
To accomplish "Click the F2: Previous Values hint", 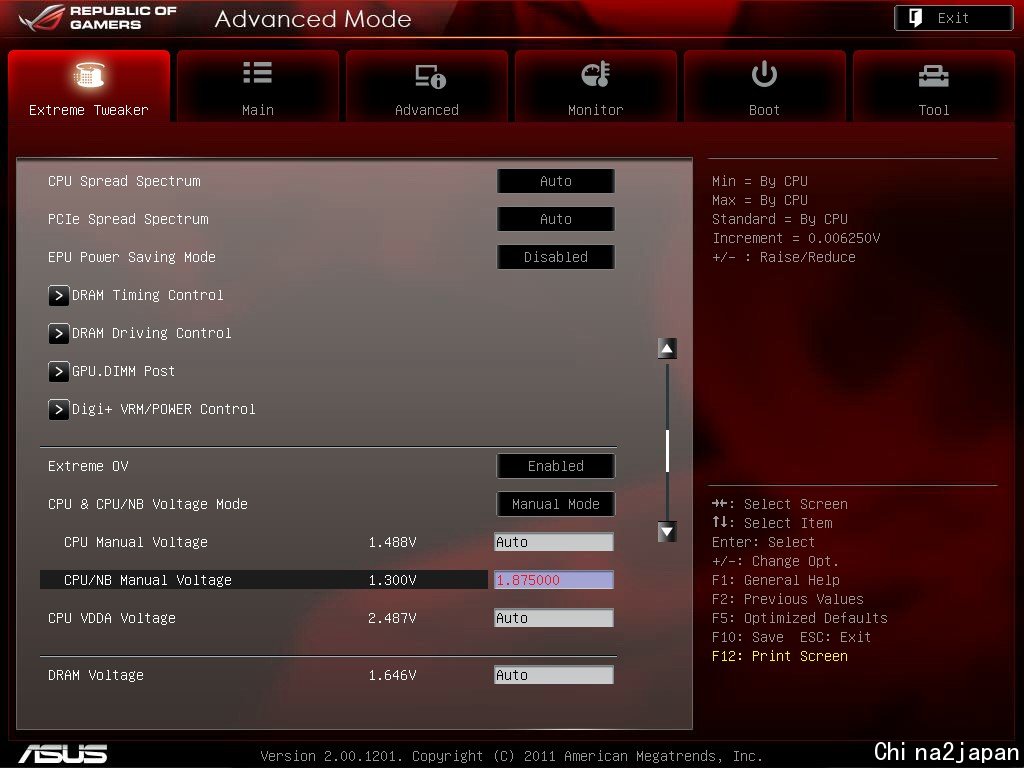I will click(x=788, y=599).
